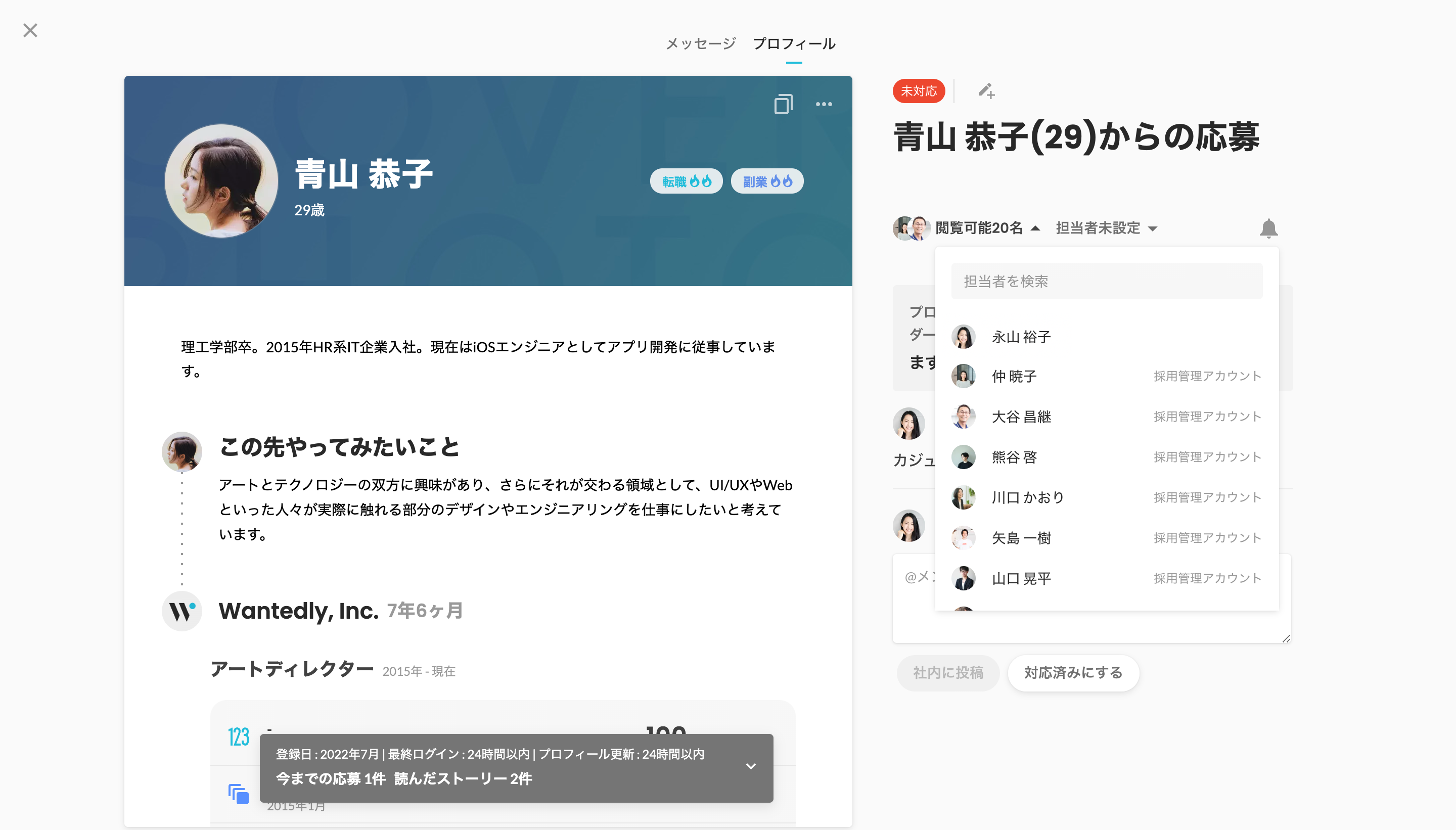The image size is (1456, 830).
Task: Click the copy profile icon in header
Action: [x=783, y=104]
